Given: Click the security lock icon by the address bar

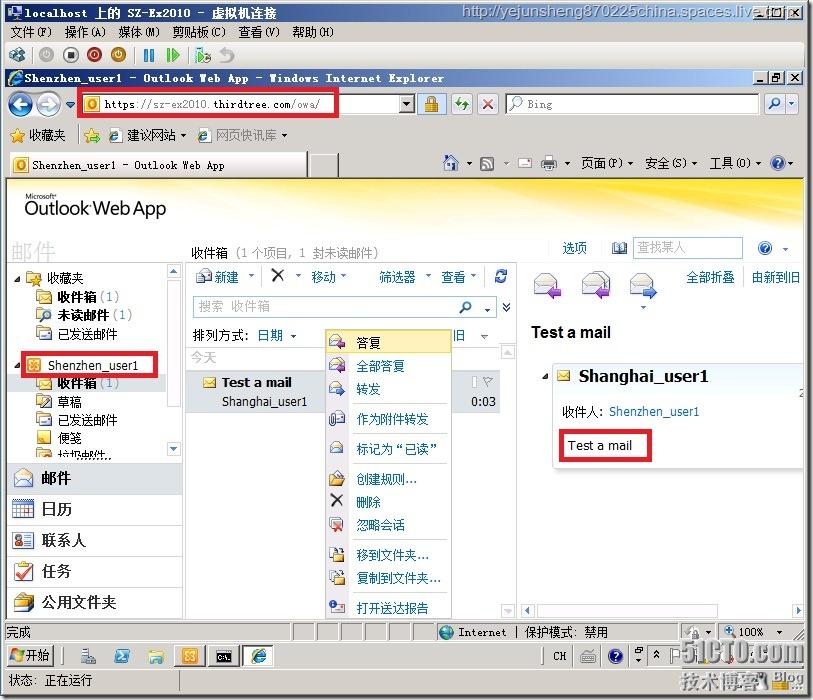Looking at the screenshot, I should [x=431, y=104].
